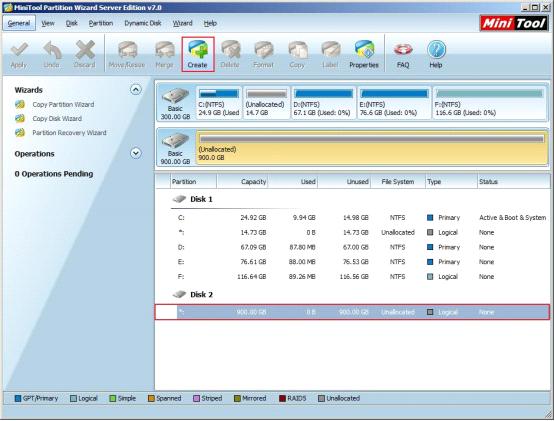Screen dimensions: 555x421
Task: Select D: NTFS block in disk map
Action: pyautogui.click(x=324, y=103)
